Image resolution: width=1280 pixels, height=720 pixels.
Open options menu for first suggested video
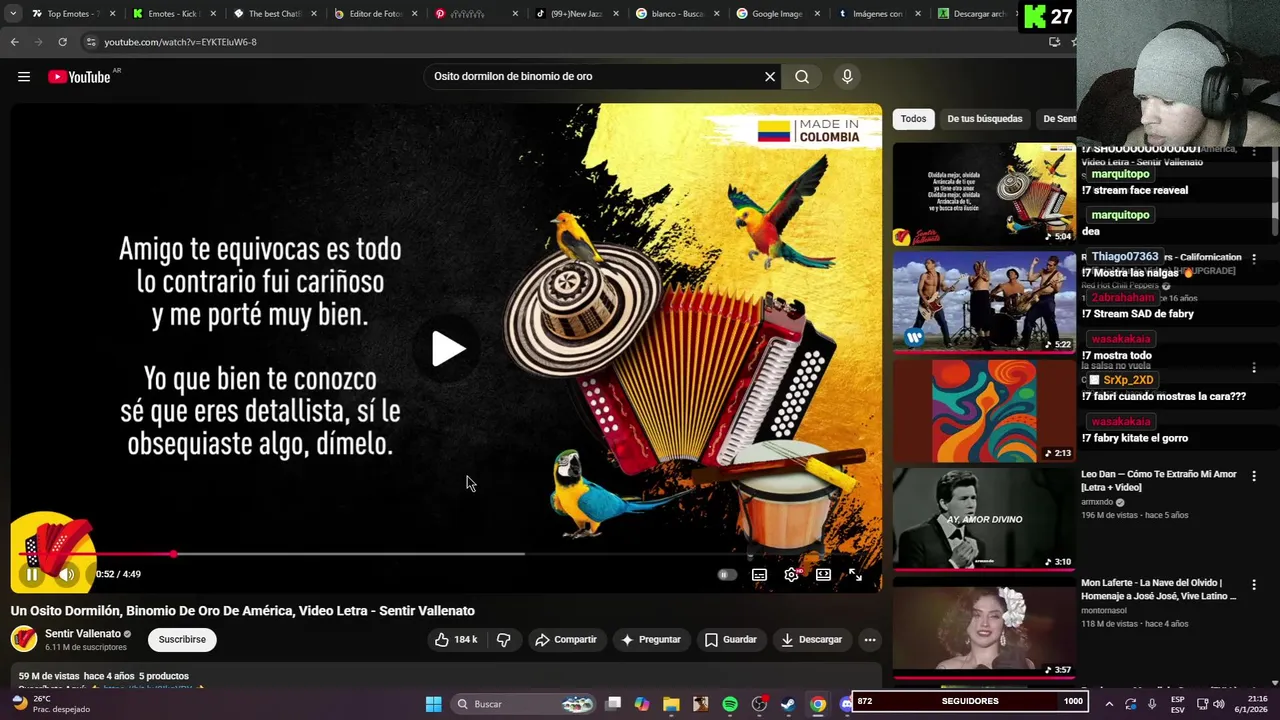point(1254,151)
